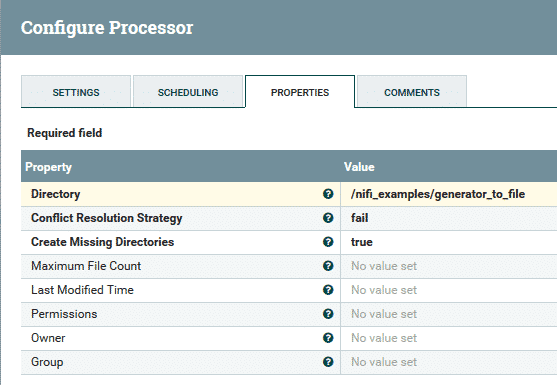Edit the Directory value /nifi_examples/generator_to_file
Image resolution: width=557 pixels, height=385 pixels.
(438, 194)
